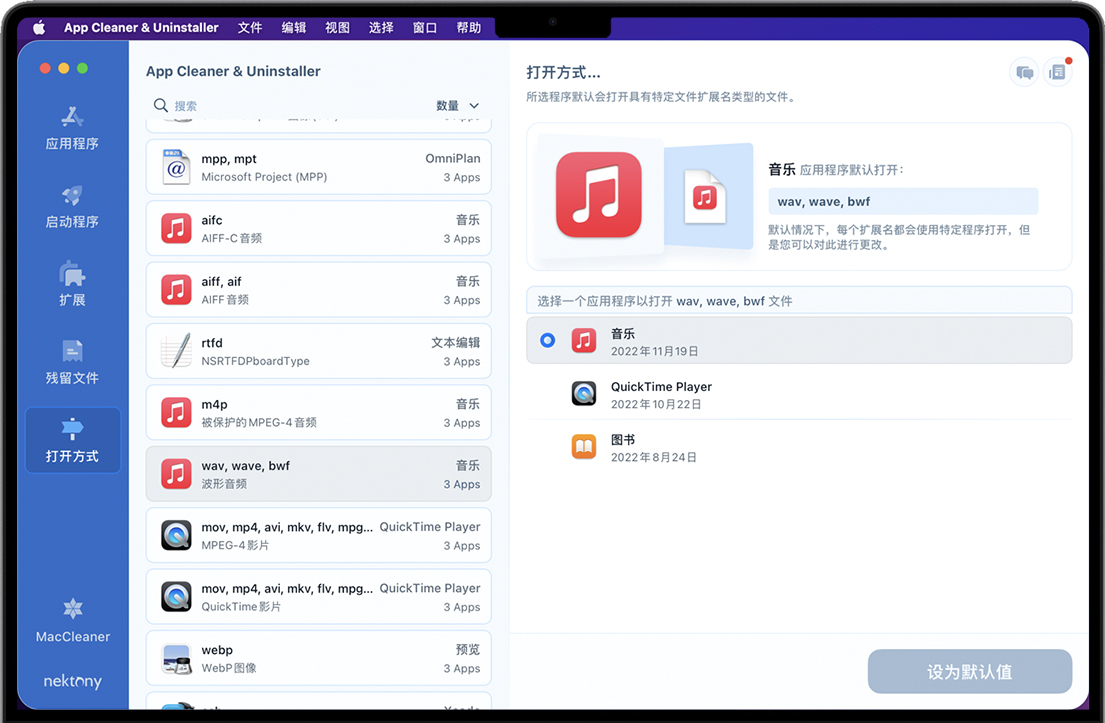The image size is (1105, 723).
Task: Select the AIFF 音频 description text
Action: pos(225,299)
